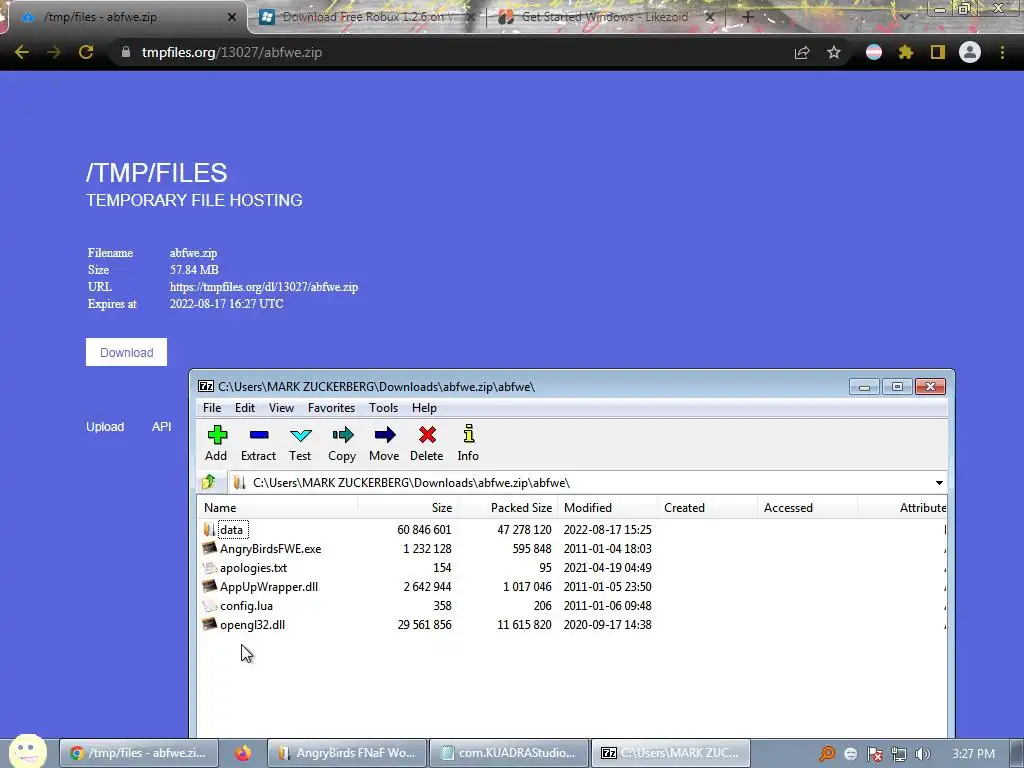Viewport: 1024px width, 768px height.
Task: Select the AppUpWrapper.dll file
Action: pyautogui.click(x=268, y=586)
